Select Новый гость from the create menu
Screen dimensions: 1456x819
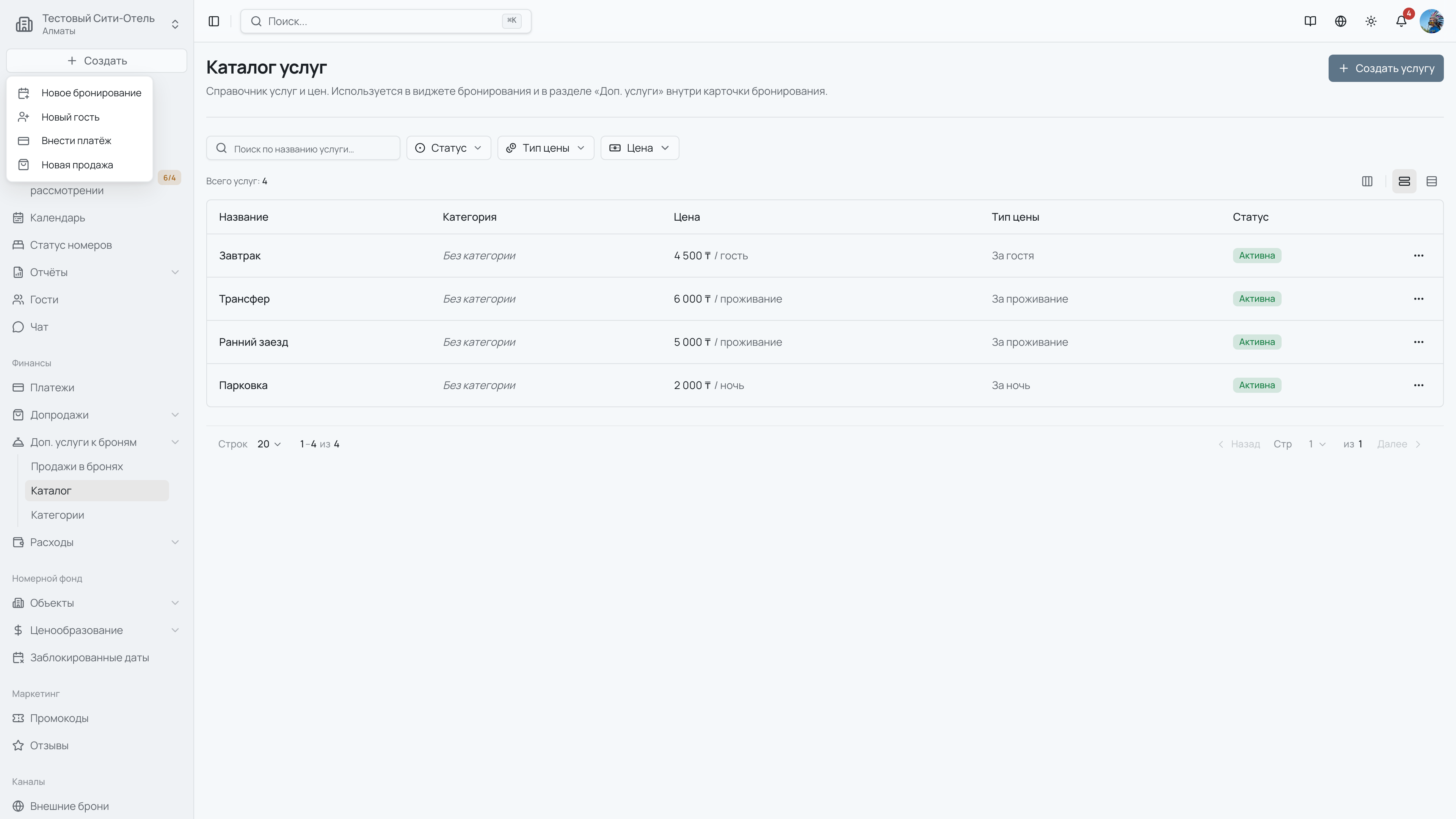(80, 117)
